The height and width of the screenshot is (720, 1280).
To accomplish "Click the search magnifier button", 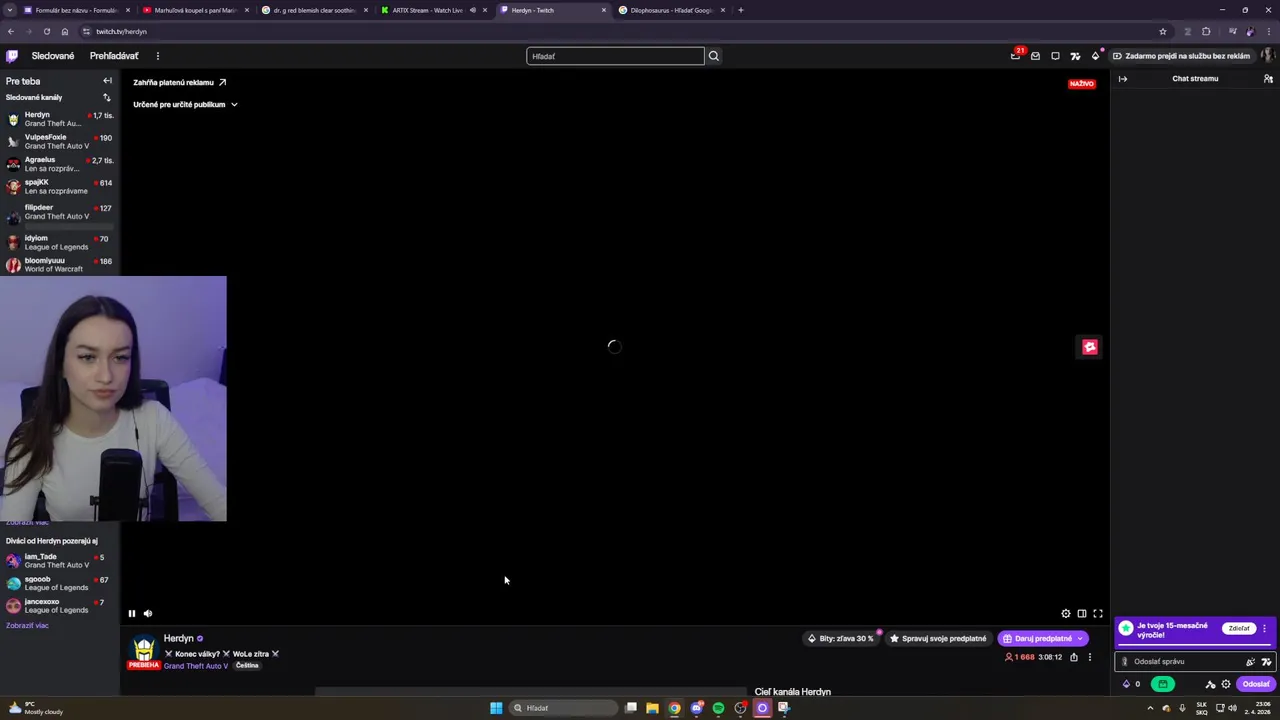I will coord(714,56).
